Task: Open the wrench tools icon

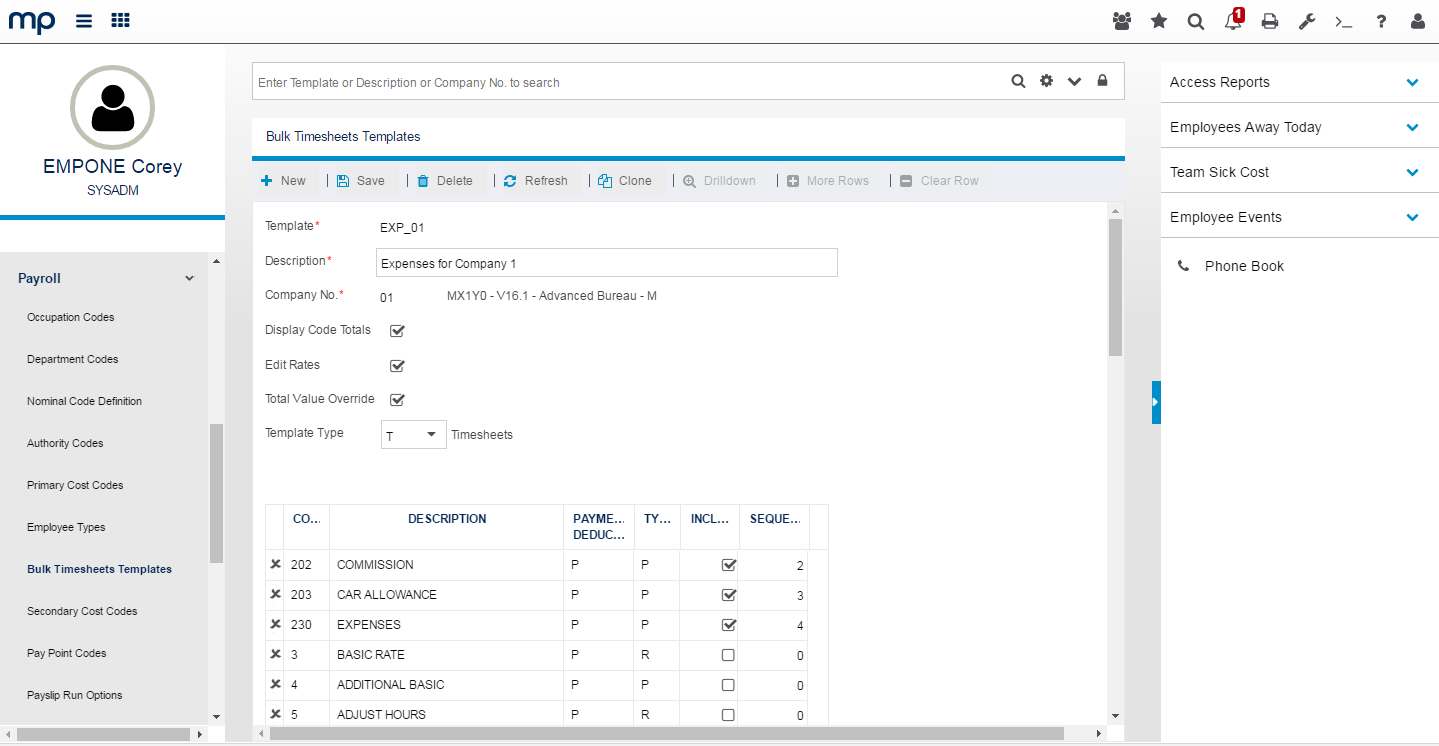Action: pyautogui.click(x=1306, y=21)
